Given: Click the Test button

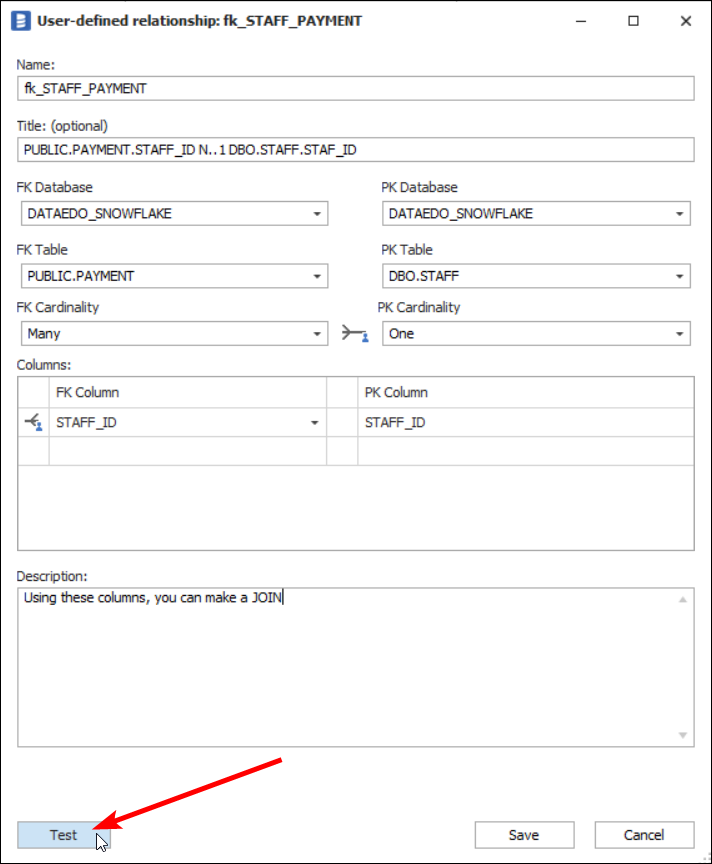Looking at the screenshot, I should point(64,835).
